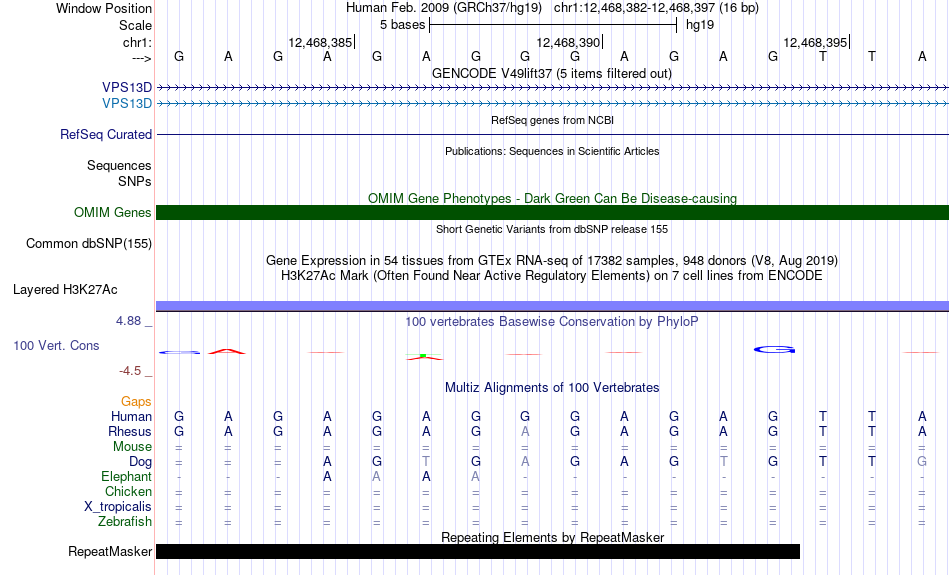Screen dimensions: 950x575
Task: Click the SNPs subtrack label
Action: point(135,182)
